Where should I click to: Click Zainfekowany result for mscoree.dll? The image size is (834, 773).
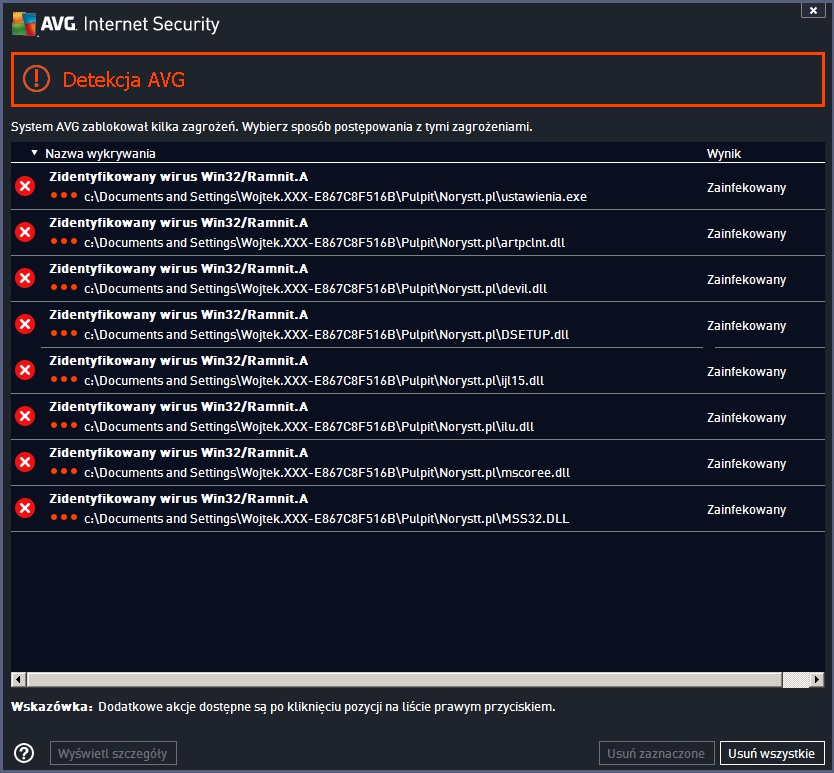point(746,464)
